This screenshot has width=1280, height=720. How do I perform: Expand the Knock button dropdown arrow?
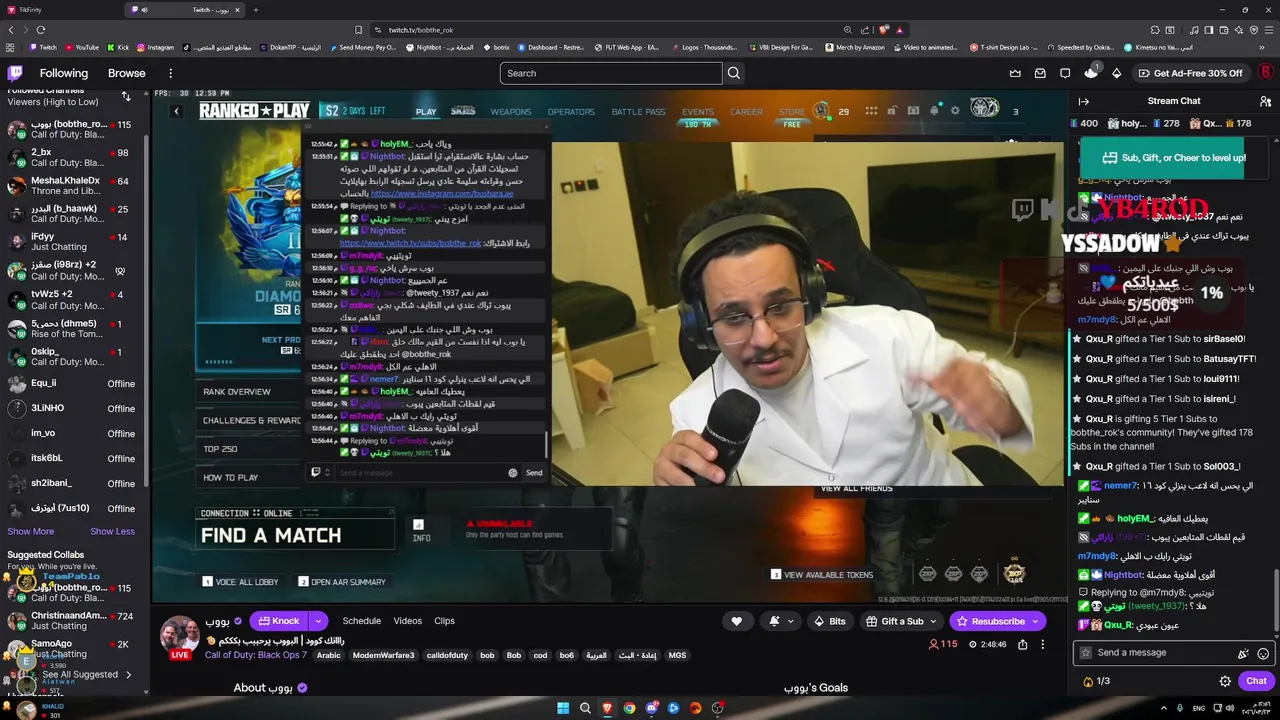coord(317,621)
